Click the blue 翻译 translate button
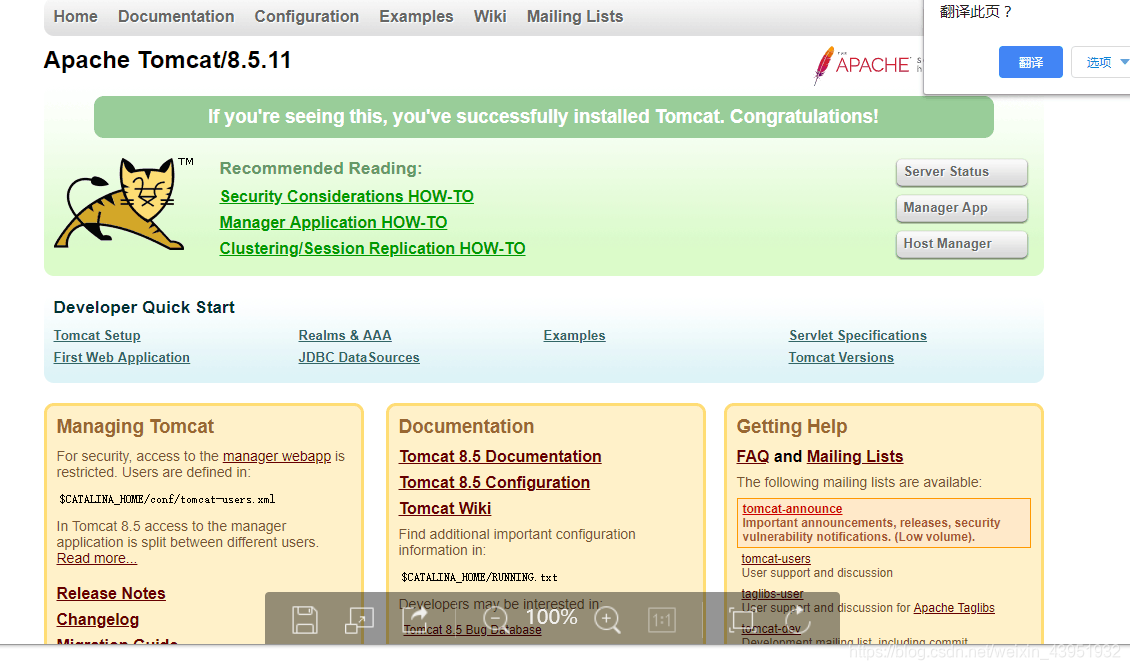 pyautogui.click(x=1031, y=62)
